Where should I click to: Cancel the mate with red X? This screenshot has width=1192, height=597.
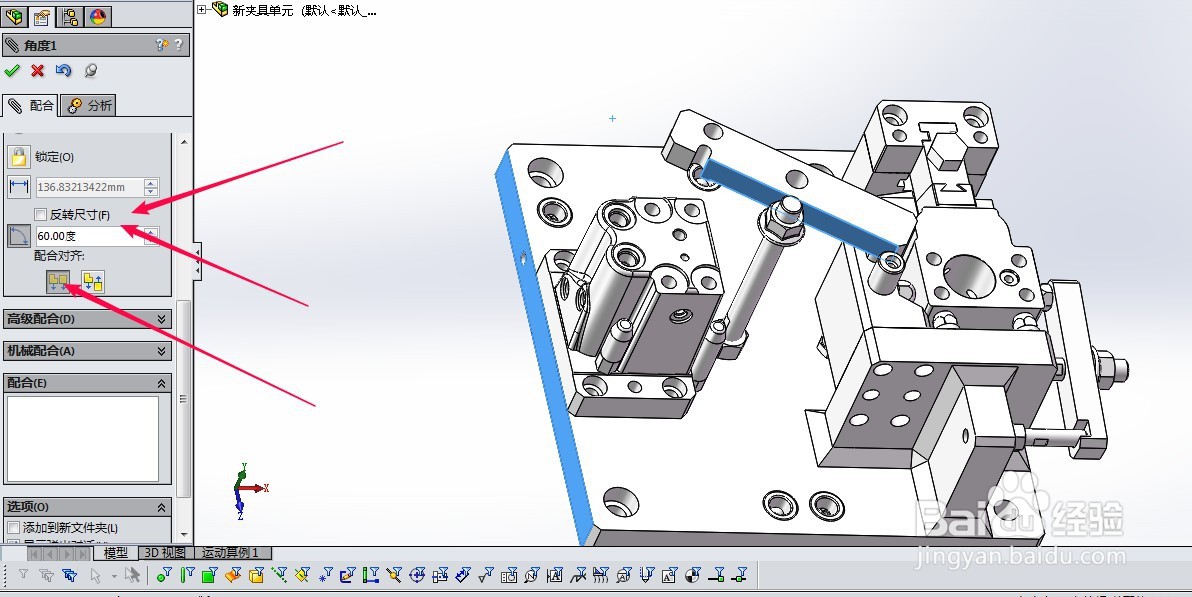point(37,71)
